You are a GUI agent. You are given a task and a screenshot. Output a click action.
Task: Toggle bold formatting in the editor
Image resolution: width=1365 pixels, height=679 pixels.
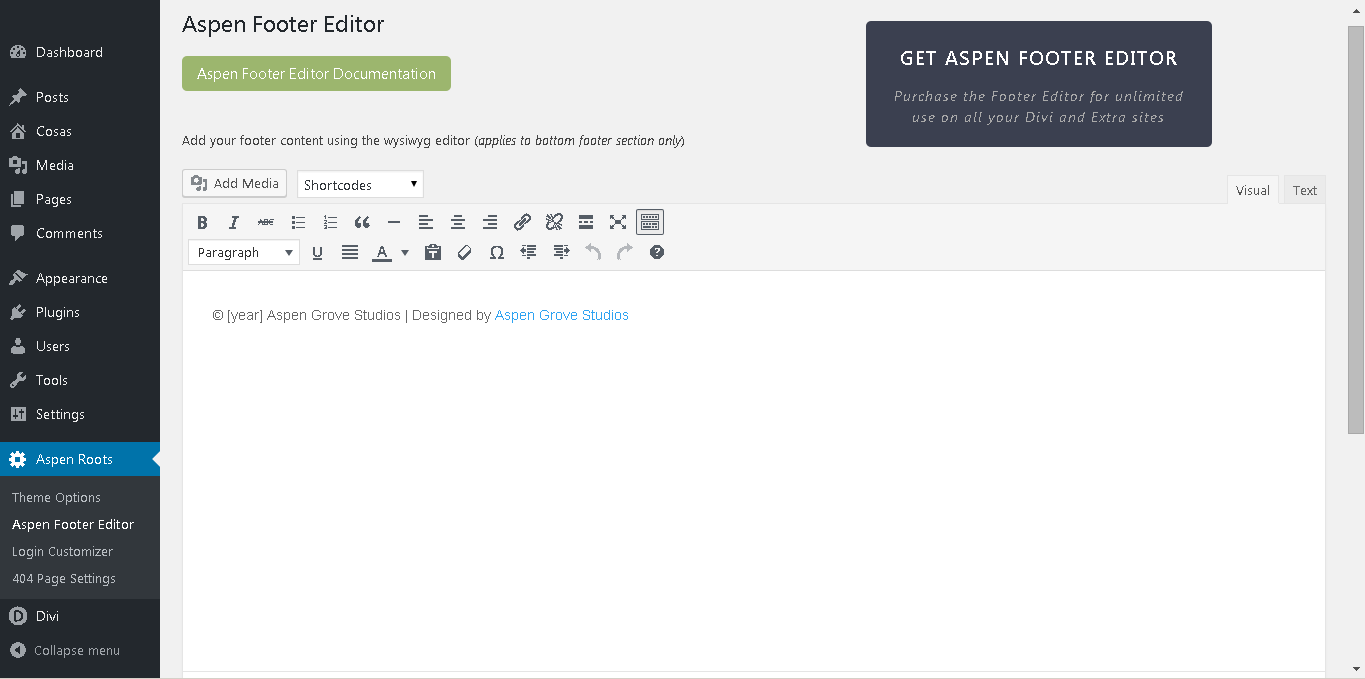point(202,222)
